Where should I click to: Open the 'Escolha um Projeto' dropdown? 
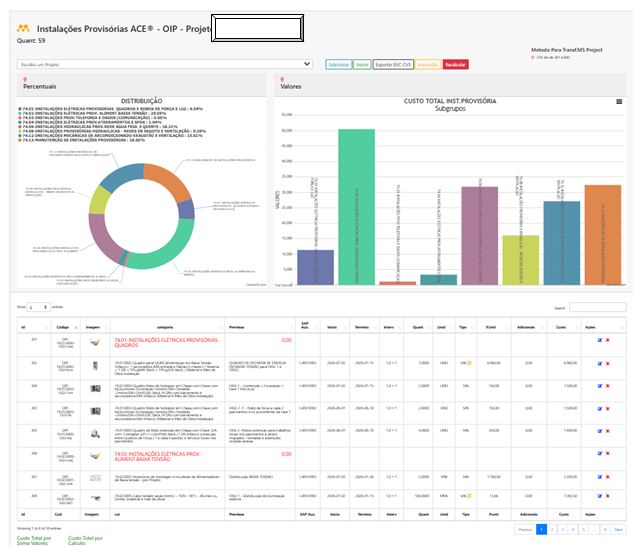pos(165,64)
